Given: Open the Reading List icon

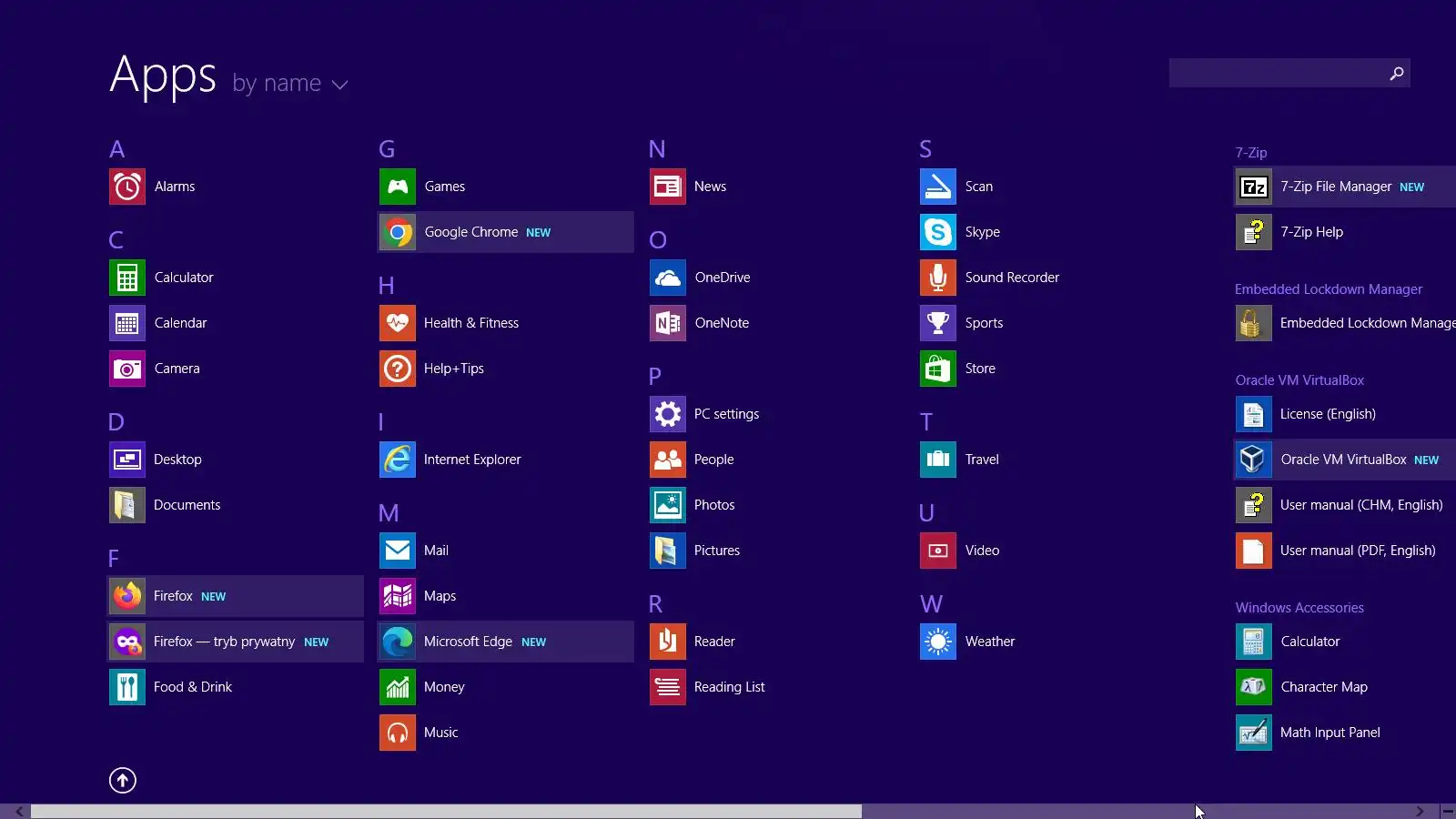Looking at the screenshot, I should pyautogui.click(x=668, y=687).
